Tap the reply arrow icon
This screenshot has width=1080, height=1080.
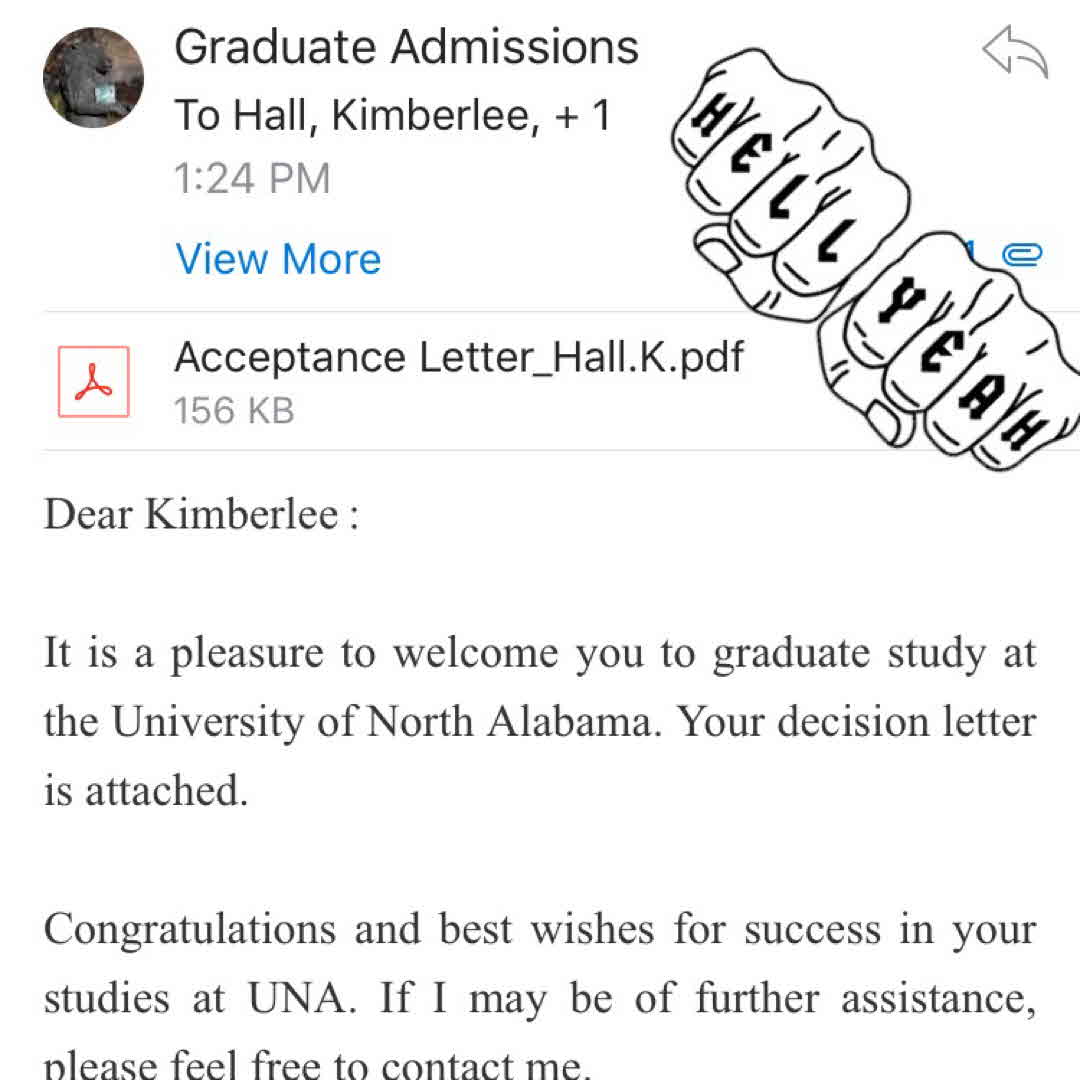click(1015, 53)
